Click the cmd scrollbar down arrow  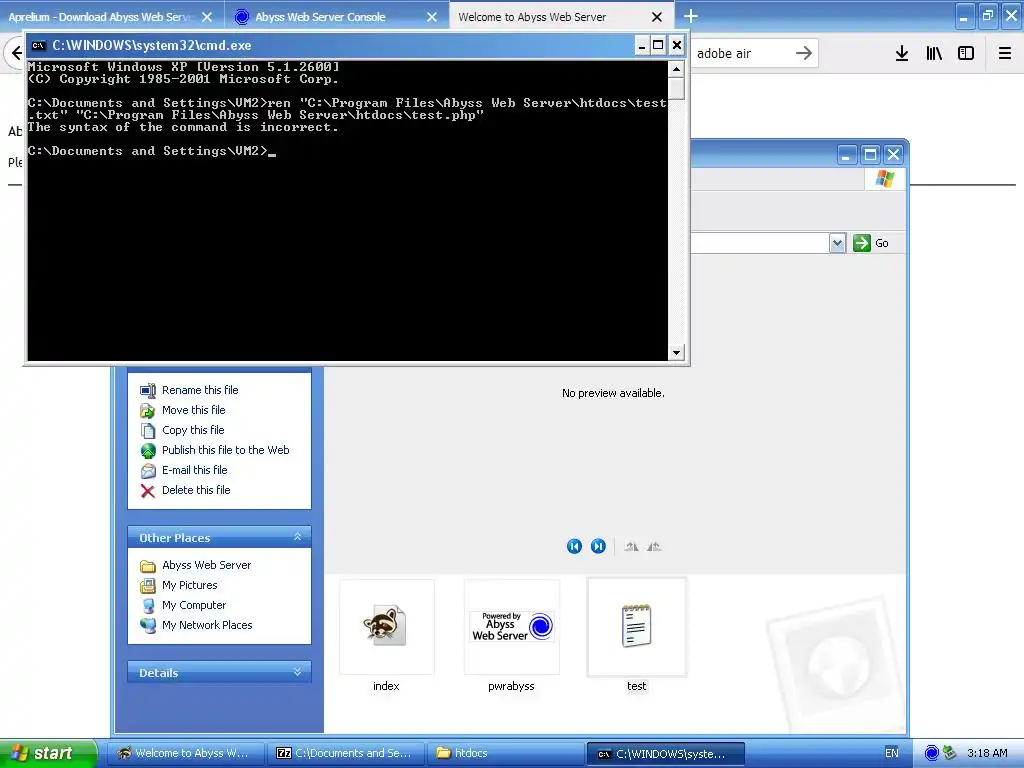677,353
